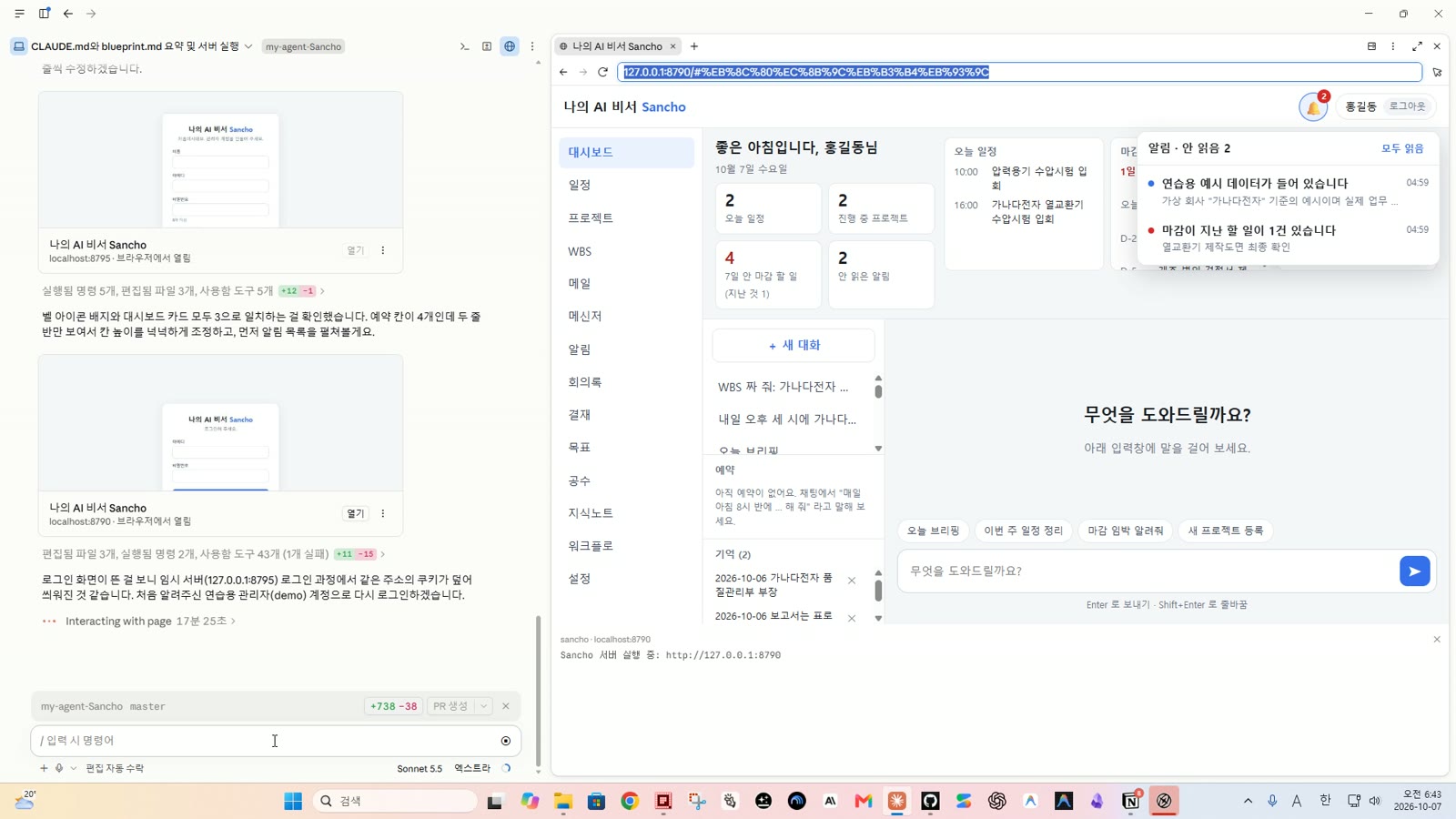Click the 로그아웃 button
Screen dimensions: 1456x819
pos(1407,106)
